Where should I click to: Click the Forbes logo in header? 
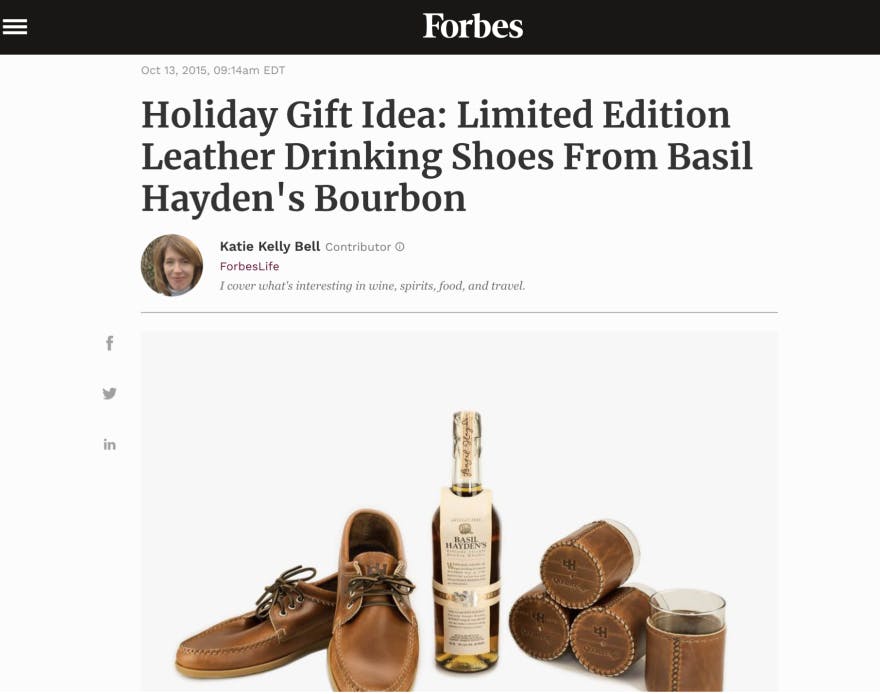pyautogui.click(x=473, y=26)
